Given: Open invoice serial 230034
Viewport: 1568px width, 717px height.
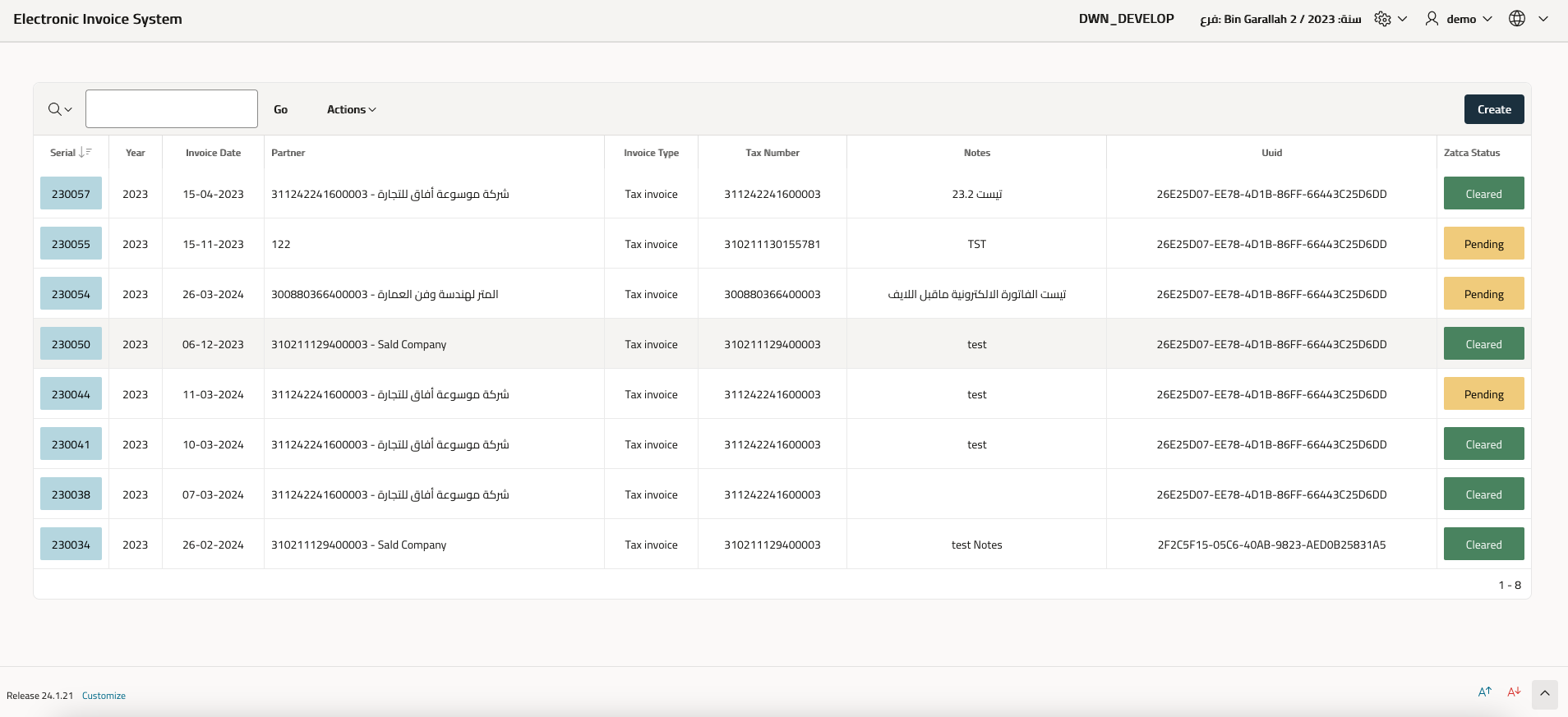Looking at the screenshot, I should point(71,545).
